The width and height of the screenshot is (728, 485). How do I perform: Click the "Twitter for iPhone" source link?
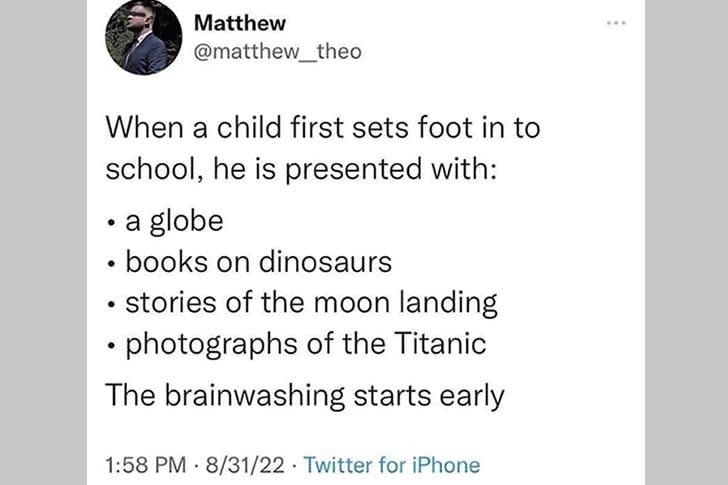tap(391, 465)
